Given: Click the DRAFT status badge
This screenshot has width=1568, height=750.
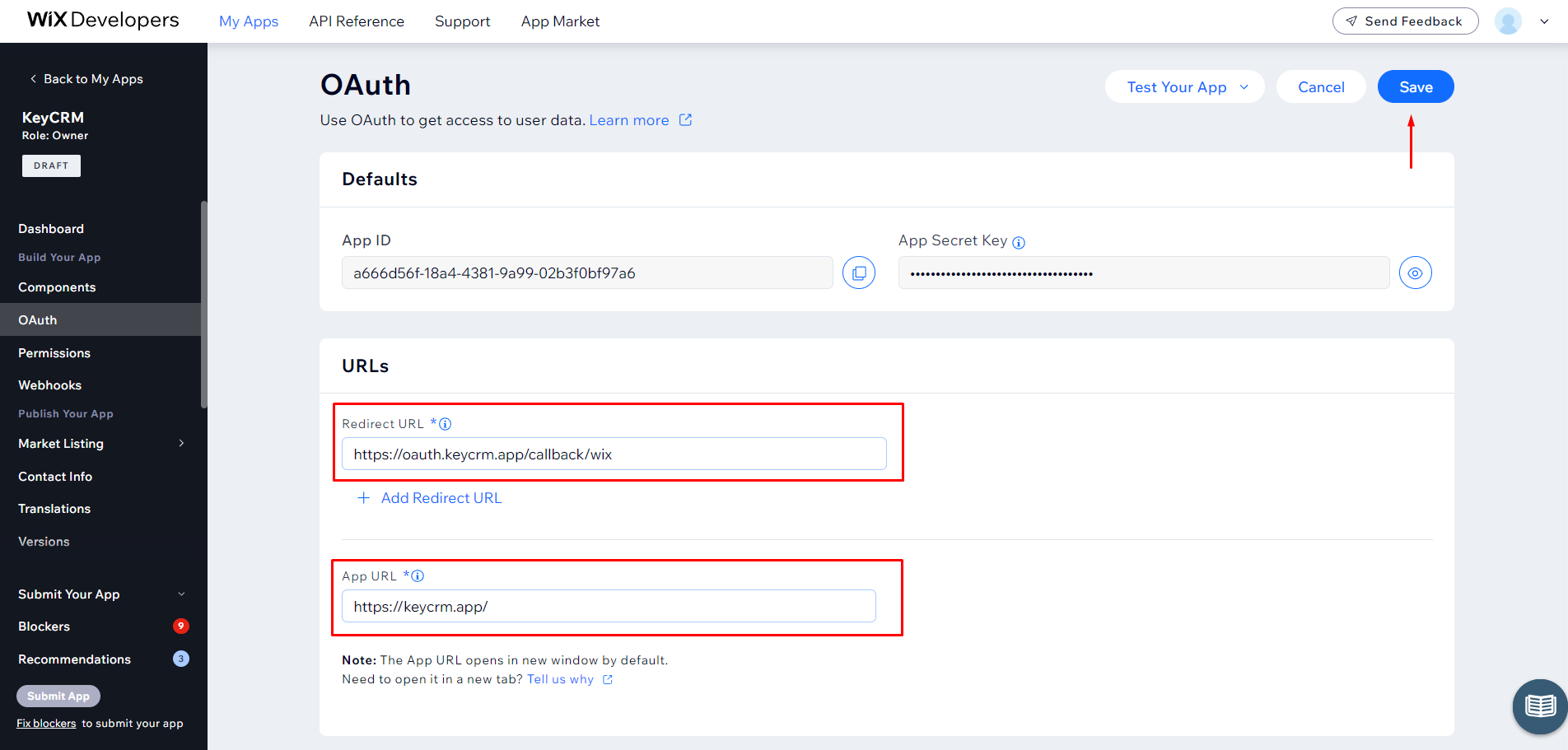Looking at the screenshot, I should tap(51, 165).
